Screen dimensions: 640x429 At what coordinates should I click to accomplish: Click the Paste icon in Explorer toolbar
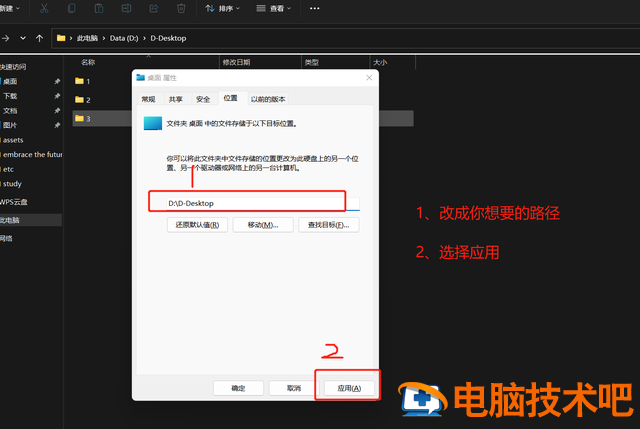coord(99,8)
